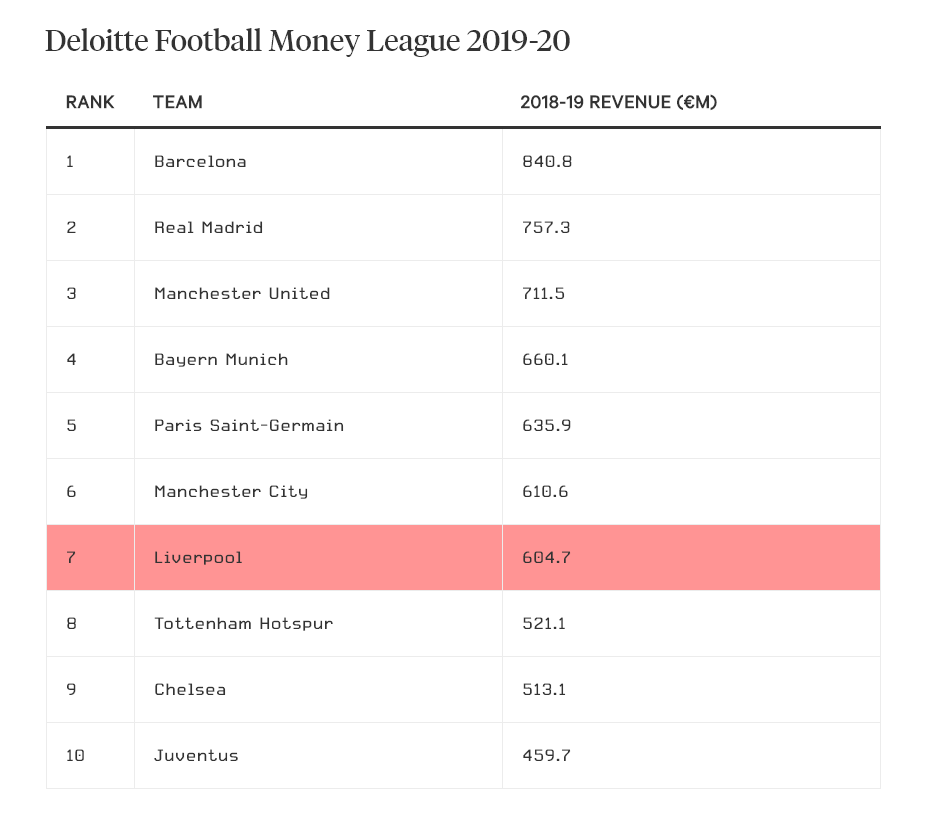This screenshot has height=818, width=930.
Task: Click the Chelsea team name
Action: click(x=190, y=690)
